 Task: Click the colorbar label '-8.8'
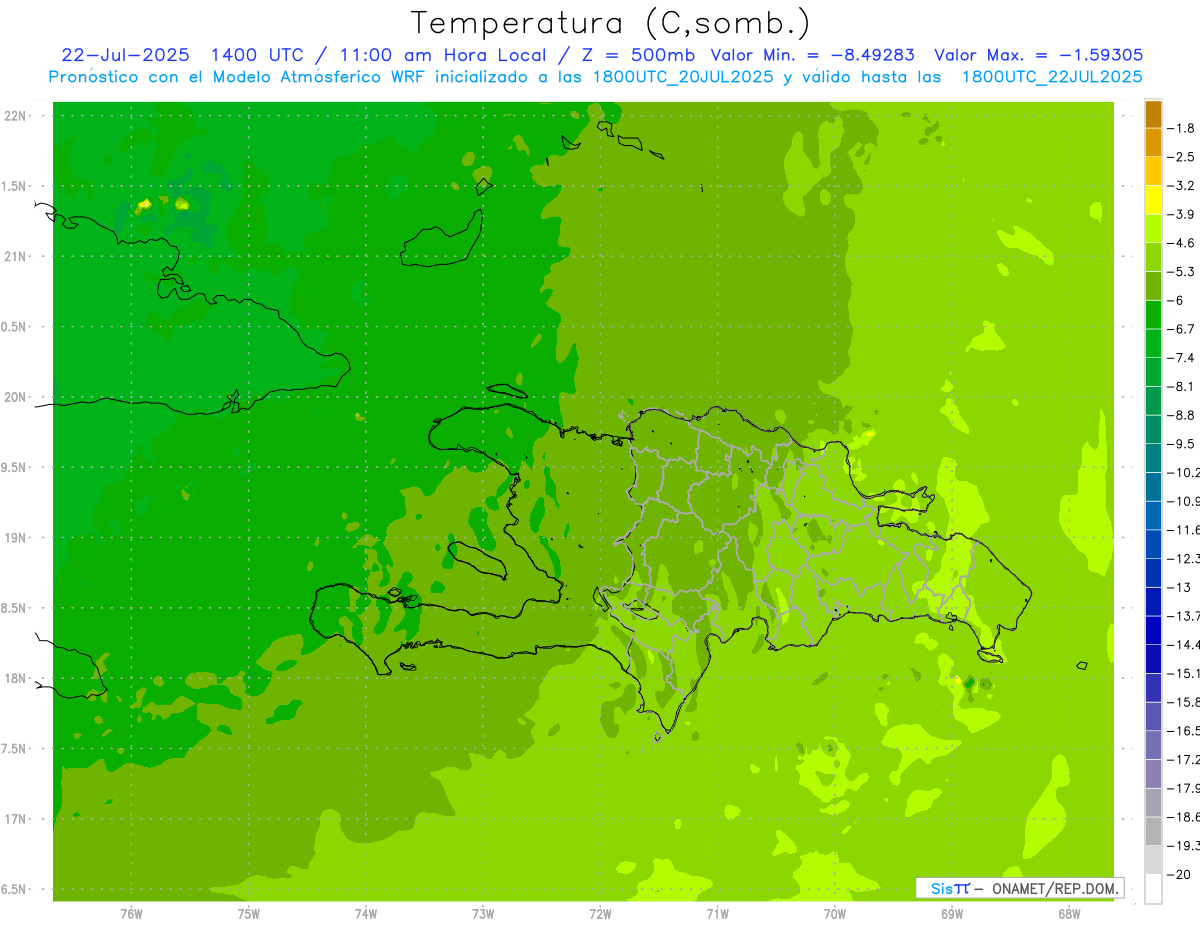tap(1181, 415)
